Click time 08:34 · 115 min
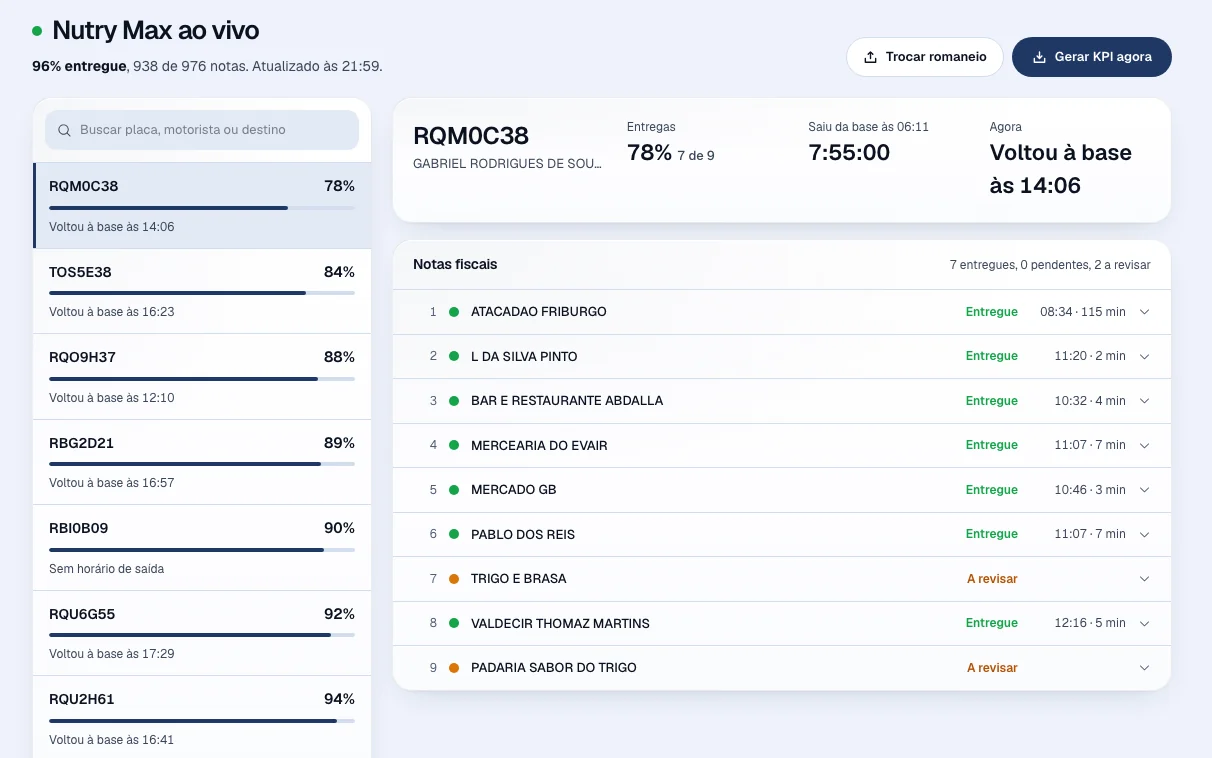1212x758 pixels. click(x=1083, y=312)
